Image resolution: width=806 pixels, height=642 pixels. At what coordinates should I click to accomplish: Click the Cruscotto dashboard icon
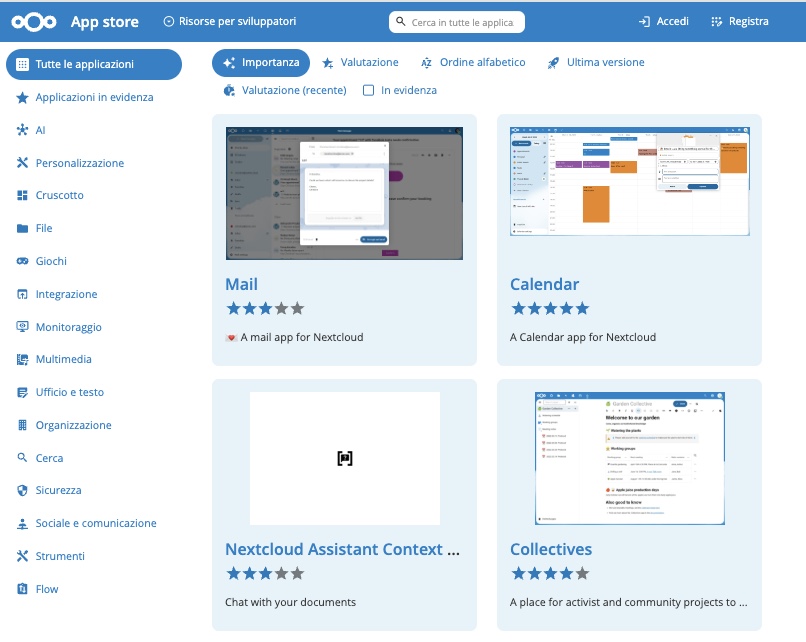coord(22,195)
